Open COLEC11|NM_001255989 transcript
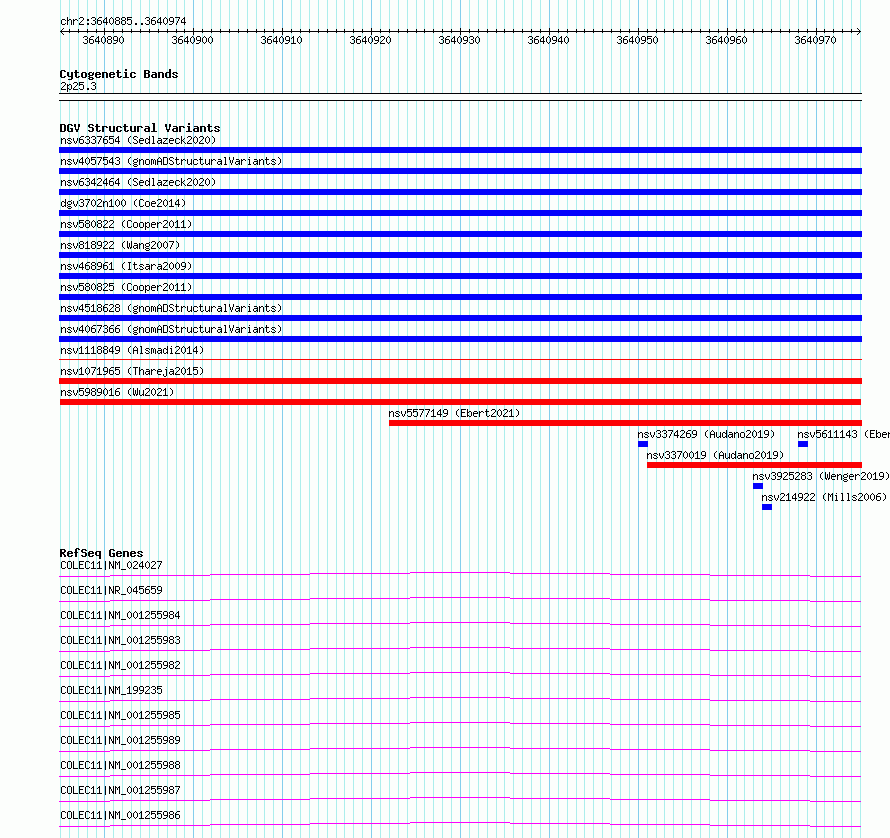This screenshot has height=838, width=890. (120, 740)
